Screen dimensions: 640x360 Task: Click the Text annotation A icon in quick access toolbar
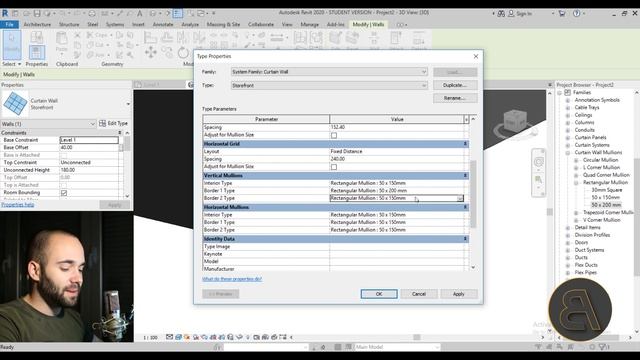140,13
